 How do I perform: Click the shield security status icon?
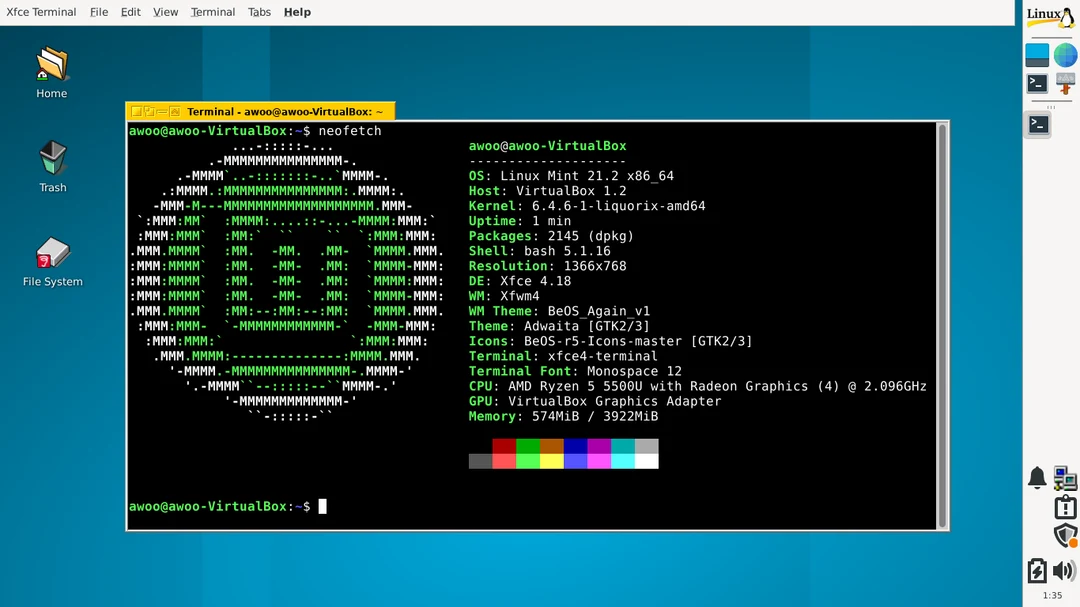point(1064,535)
